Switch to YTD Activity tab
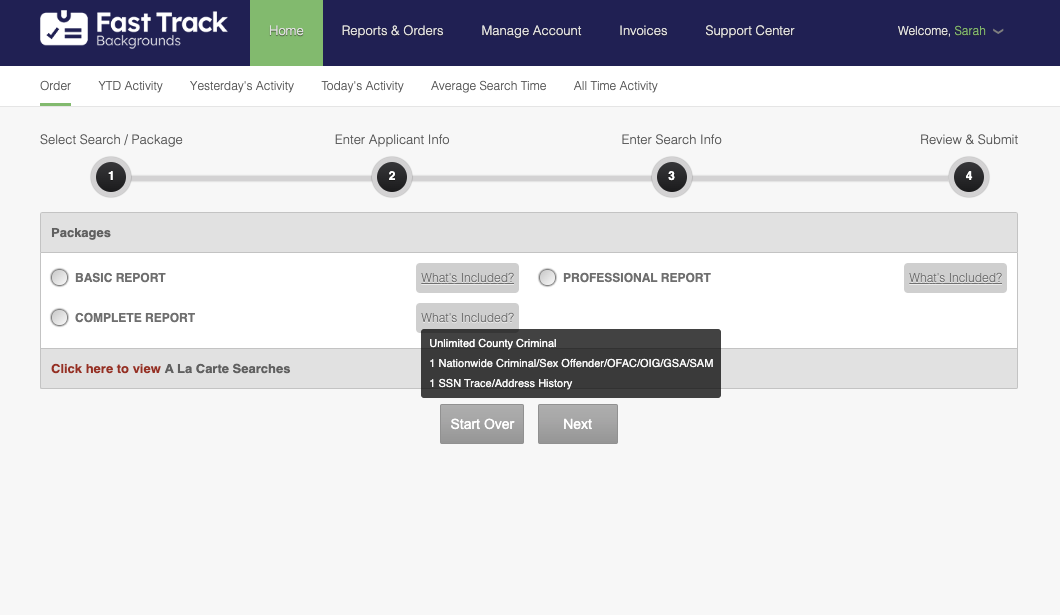The width and height of the screenshot is (1060, 615). (130, 86)
